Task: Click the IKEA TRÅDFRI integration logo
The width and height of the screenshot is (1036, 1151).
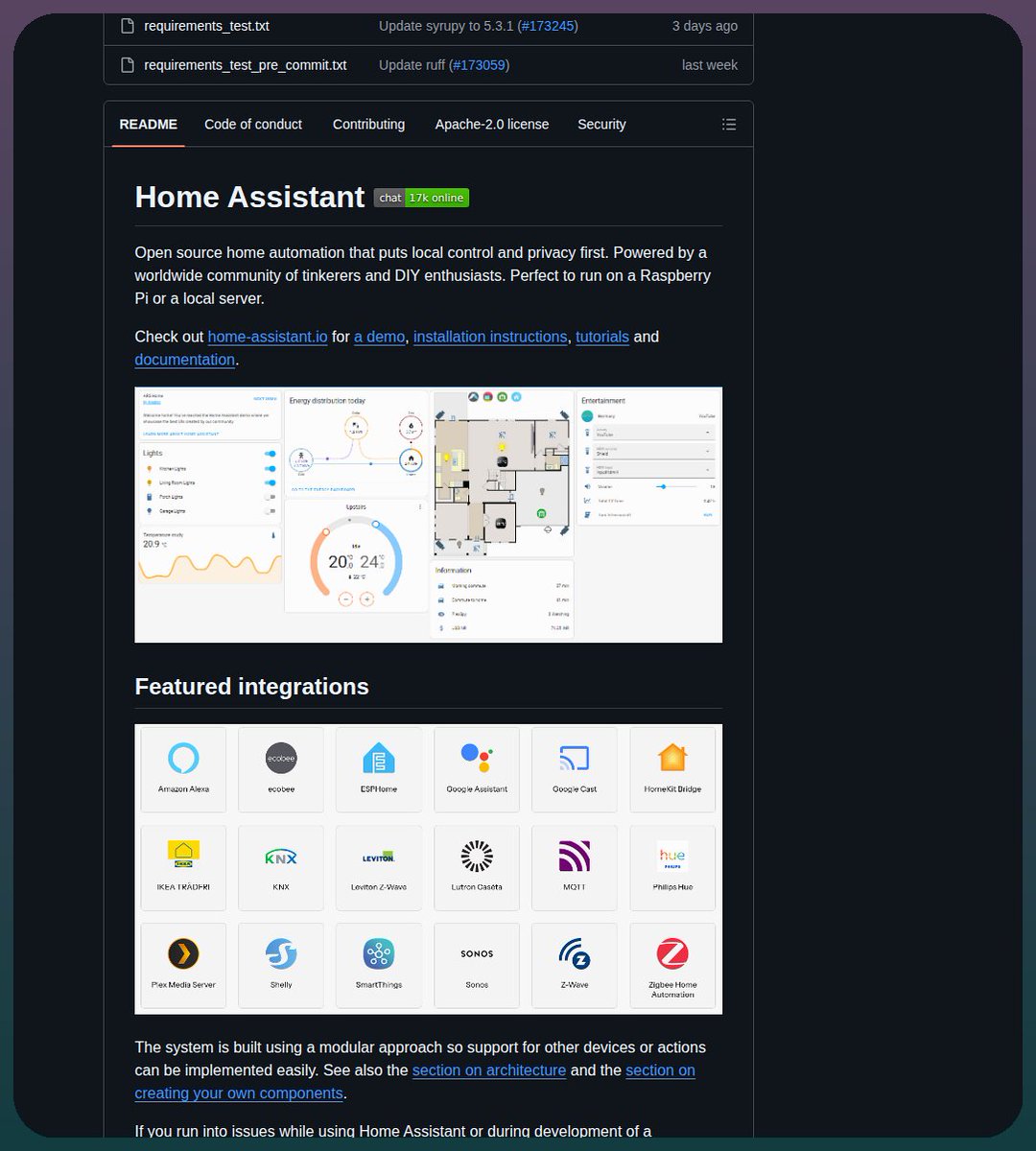Action: [183, 856]
